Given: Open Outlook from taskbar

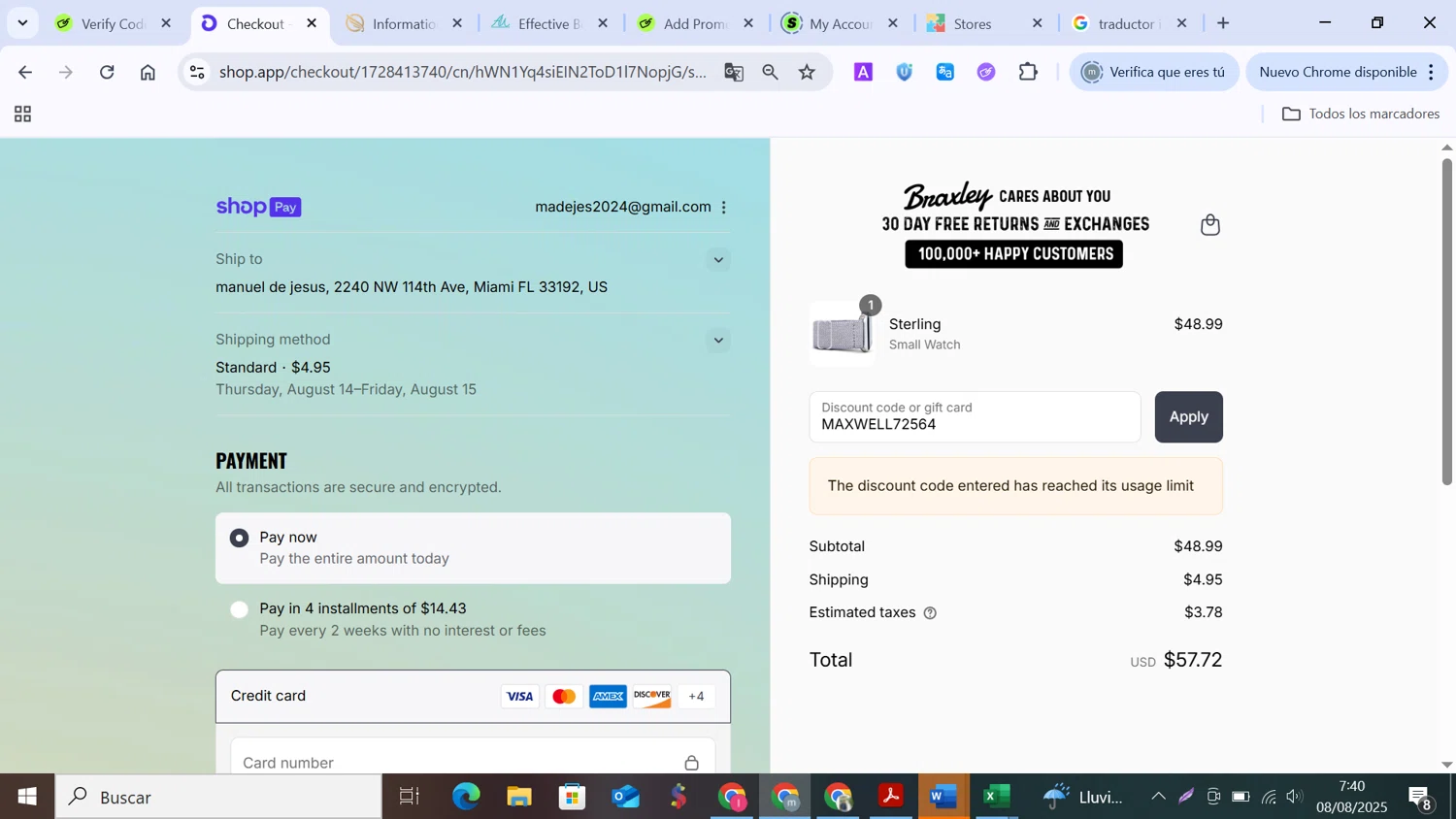Looking at the screenshot, I should 625,797.
